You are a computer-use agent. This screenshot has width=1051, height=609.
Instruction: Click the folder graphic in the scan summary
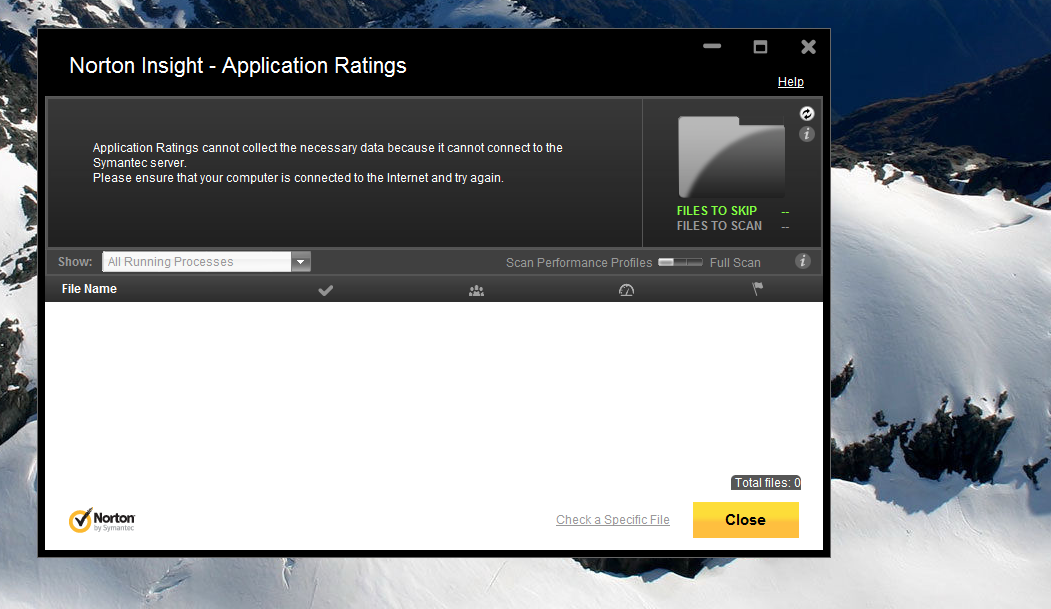[x=731, y=157]
